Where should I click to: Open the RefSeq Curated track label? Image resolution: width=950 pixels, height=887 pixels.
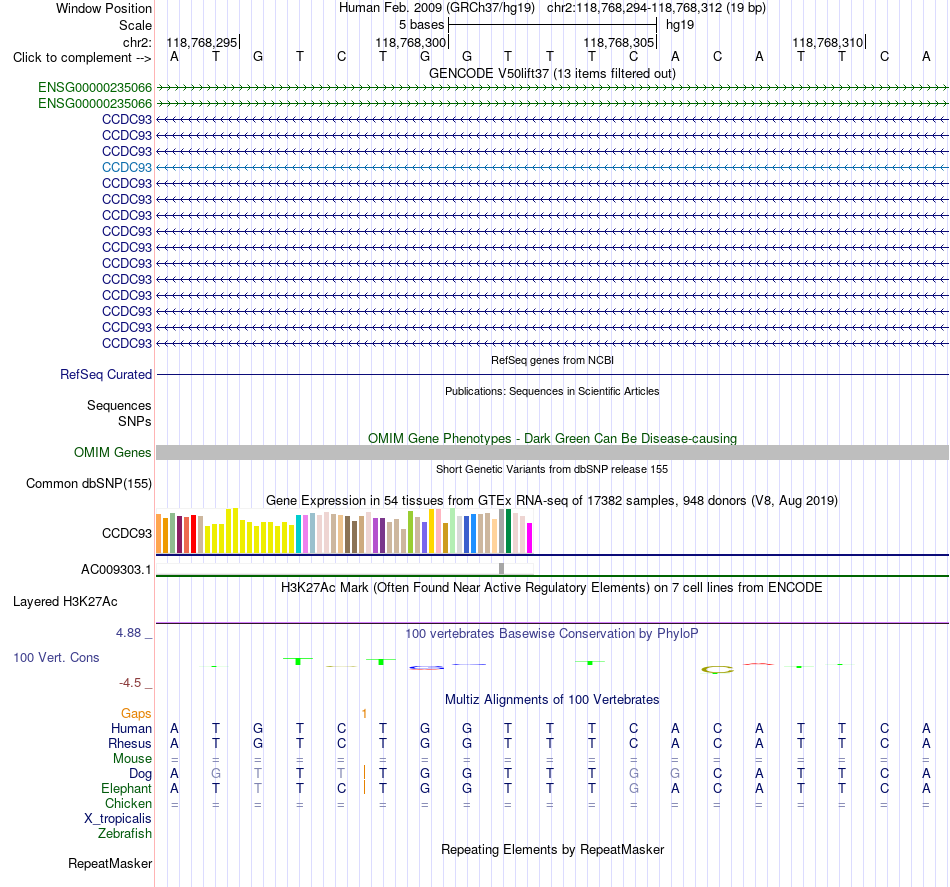(106, 374)
